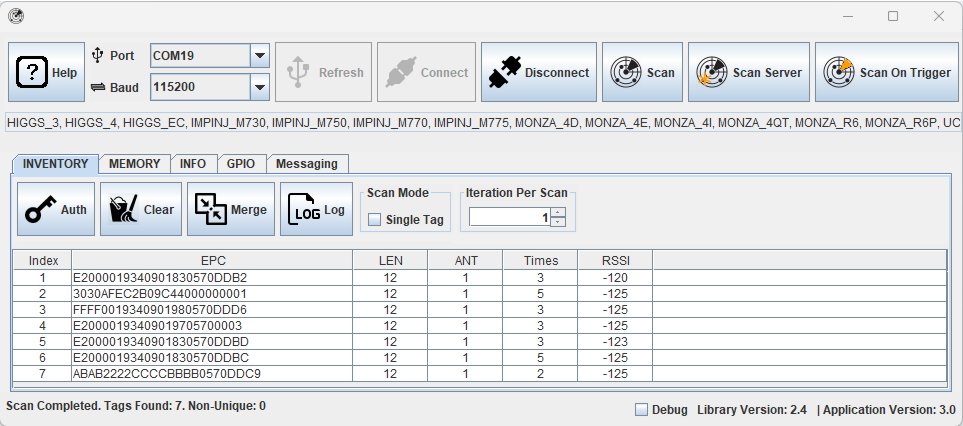963x426 pixels.
Task: Click Library Version 2.4 label
Action: 752,409
